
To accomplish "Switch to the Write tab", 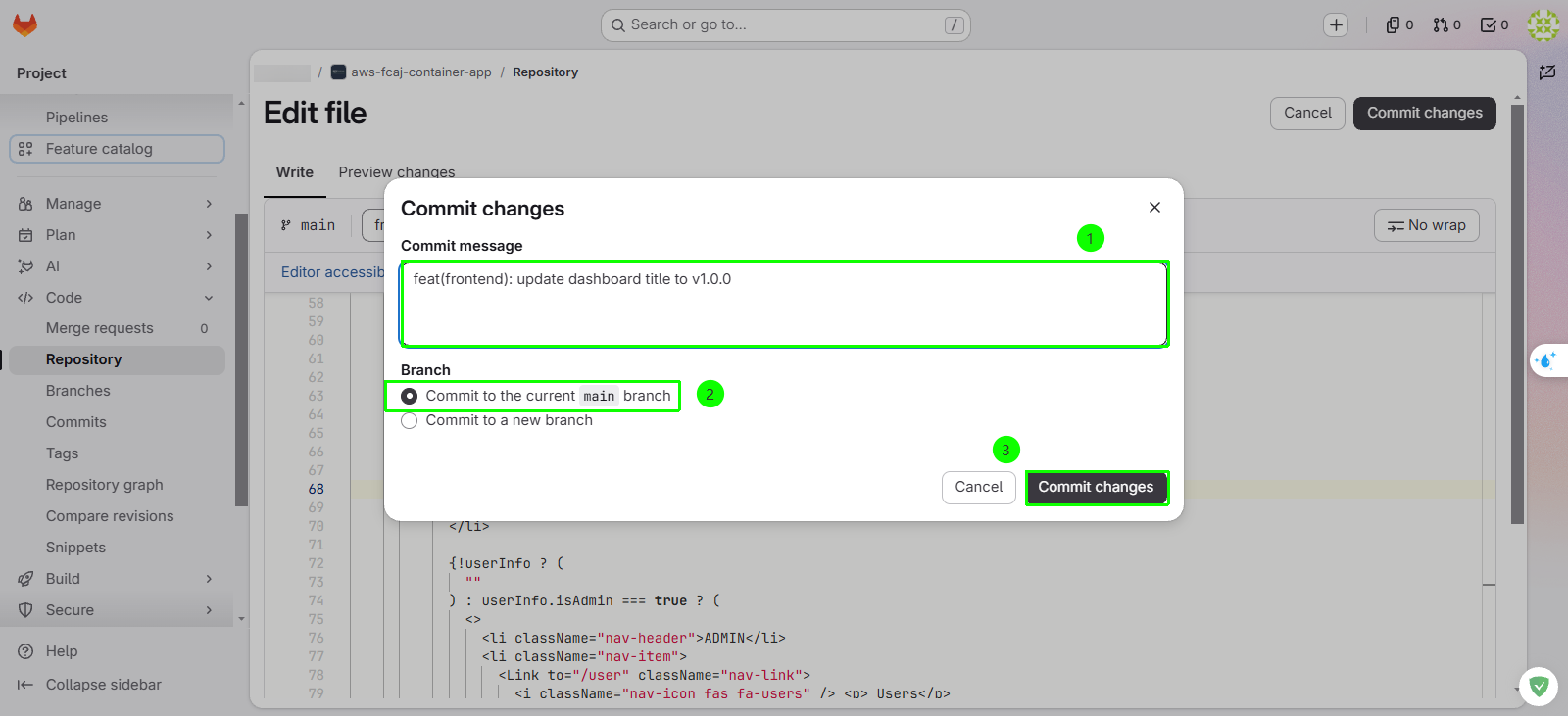I will point(295,172).
